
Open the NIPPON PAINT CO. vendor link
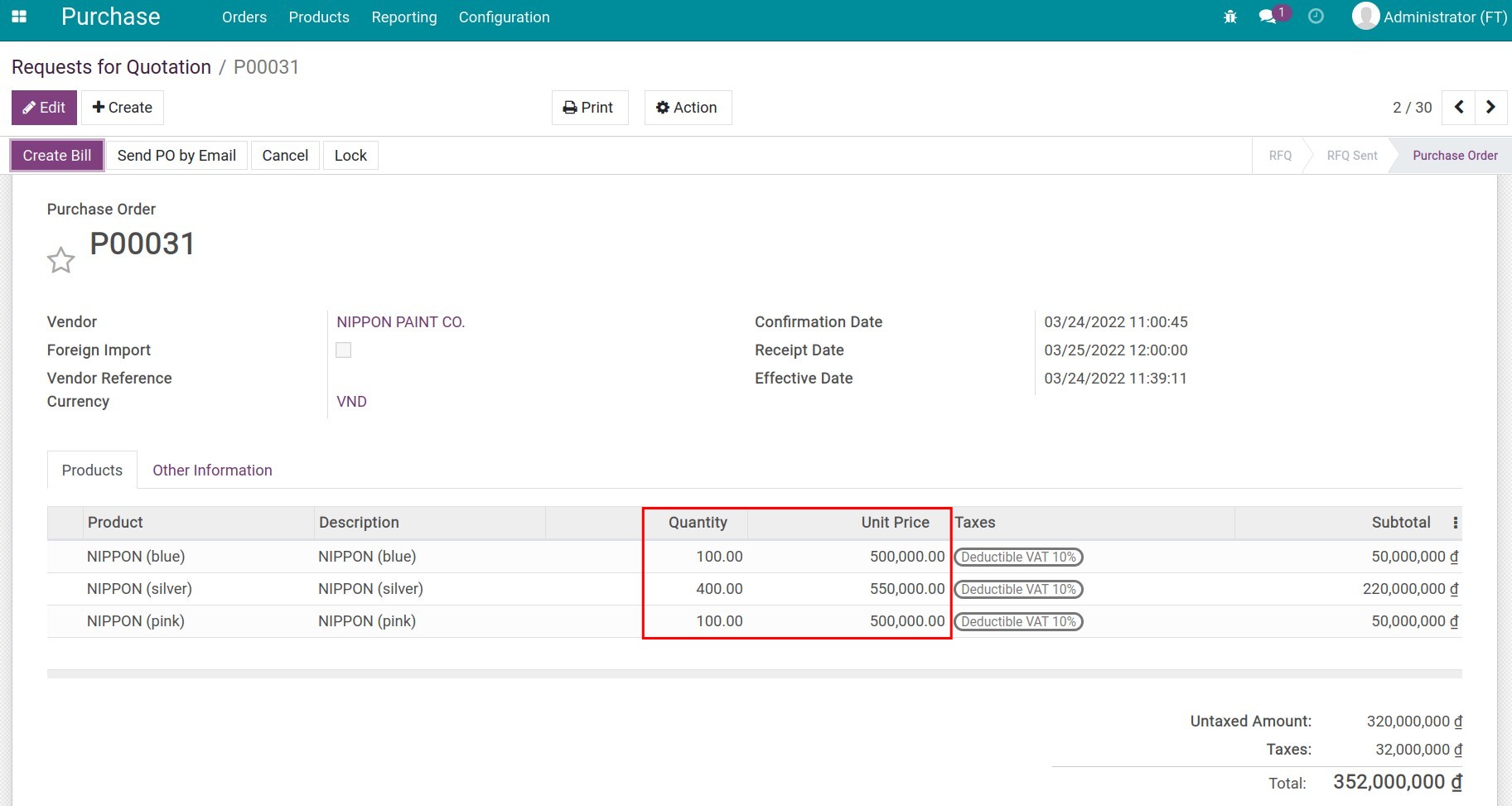click(401, 321)
